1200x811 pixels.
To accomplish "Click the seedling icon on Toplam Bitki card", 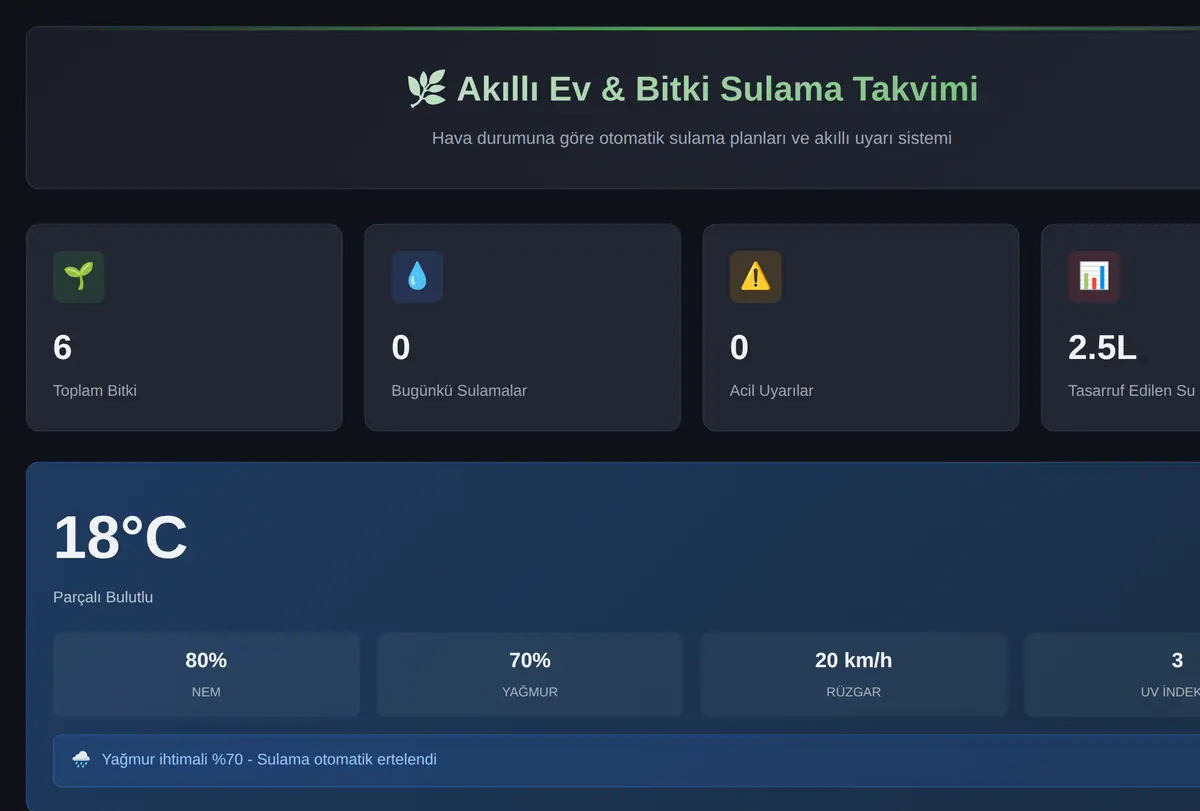I will pos(79,277).
